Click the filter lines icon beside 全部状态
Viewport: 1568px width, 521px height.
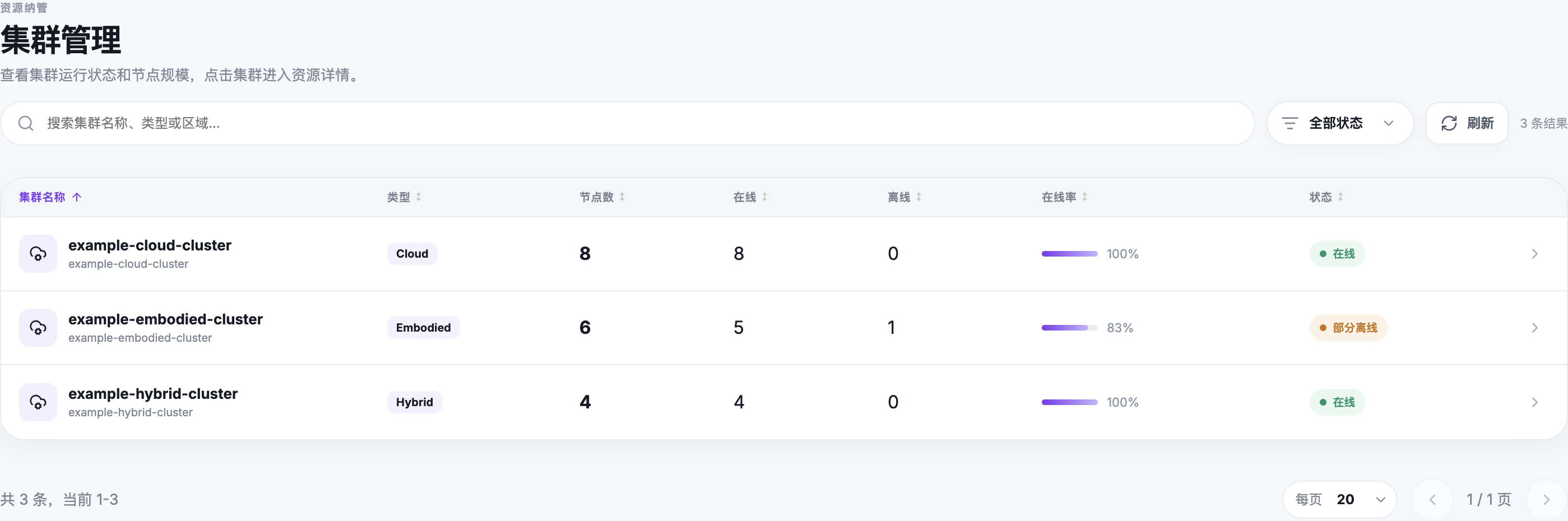(1289, 124)
